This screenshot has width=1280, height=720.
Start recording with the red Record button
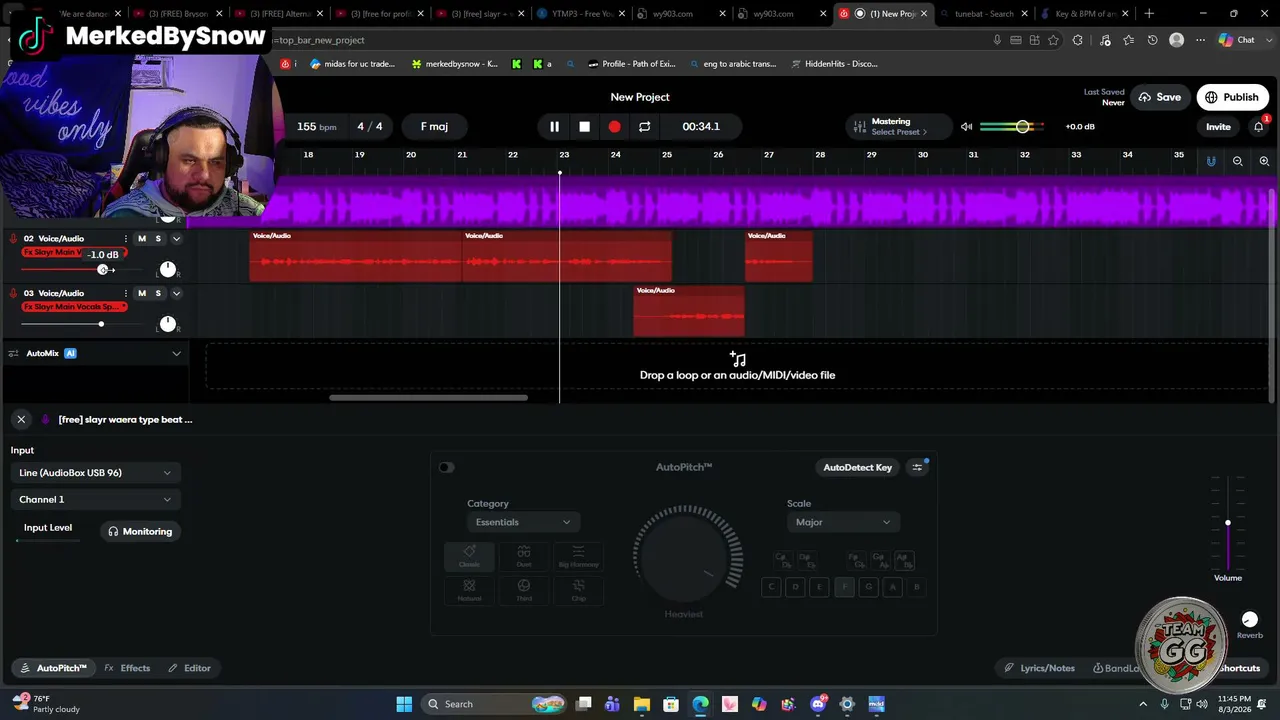point(614,127)
